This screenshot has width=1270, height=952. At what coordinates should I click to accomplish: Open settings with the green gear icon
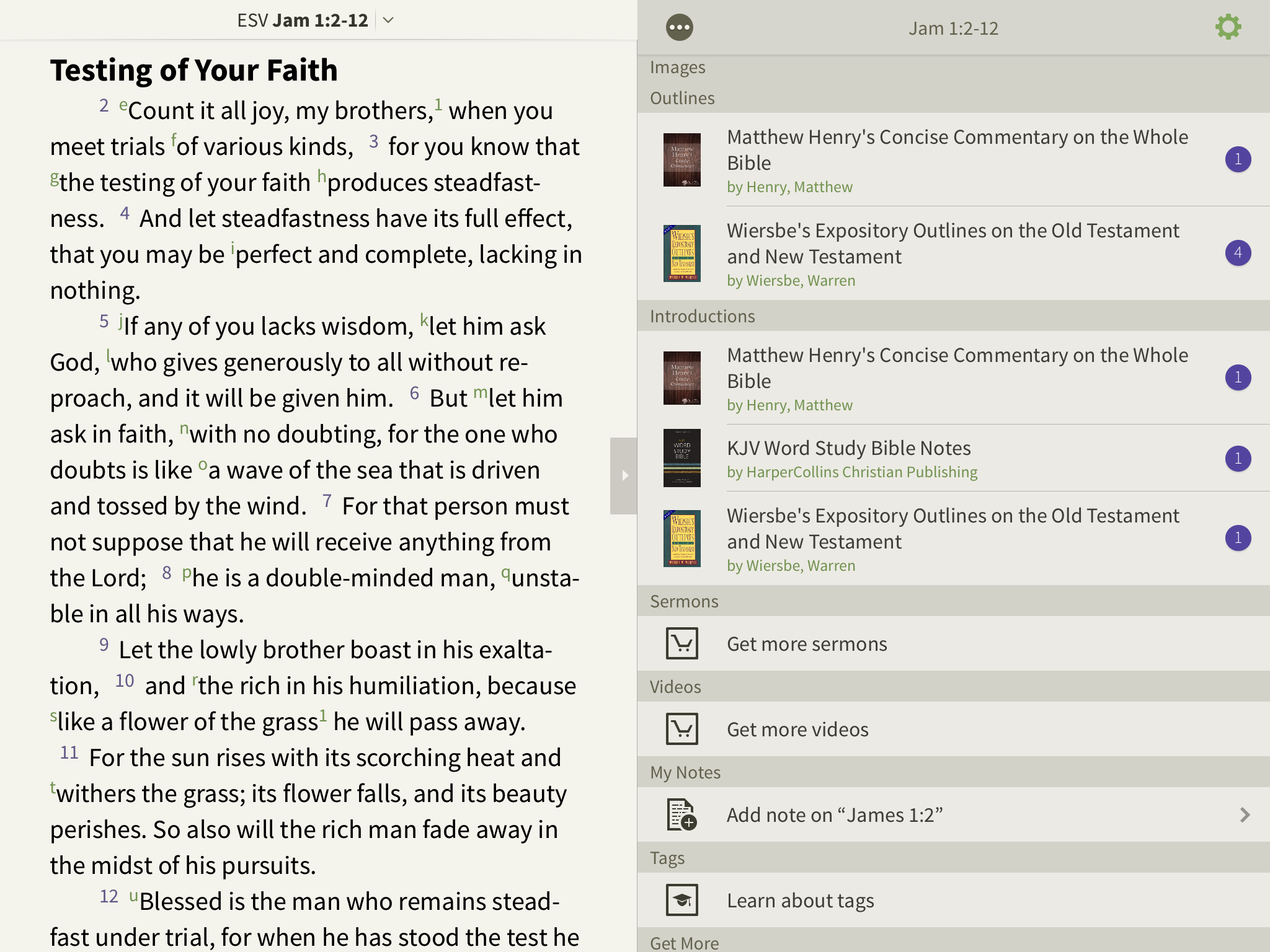pyautogui.click(x=1228, y=27)
